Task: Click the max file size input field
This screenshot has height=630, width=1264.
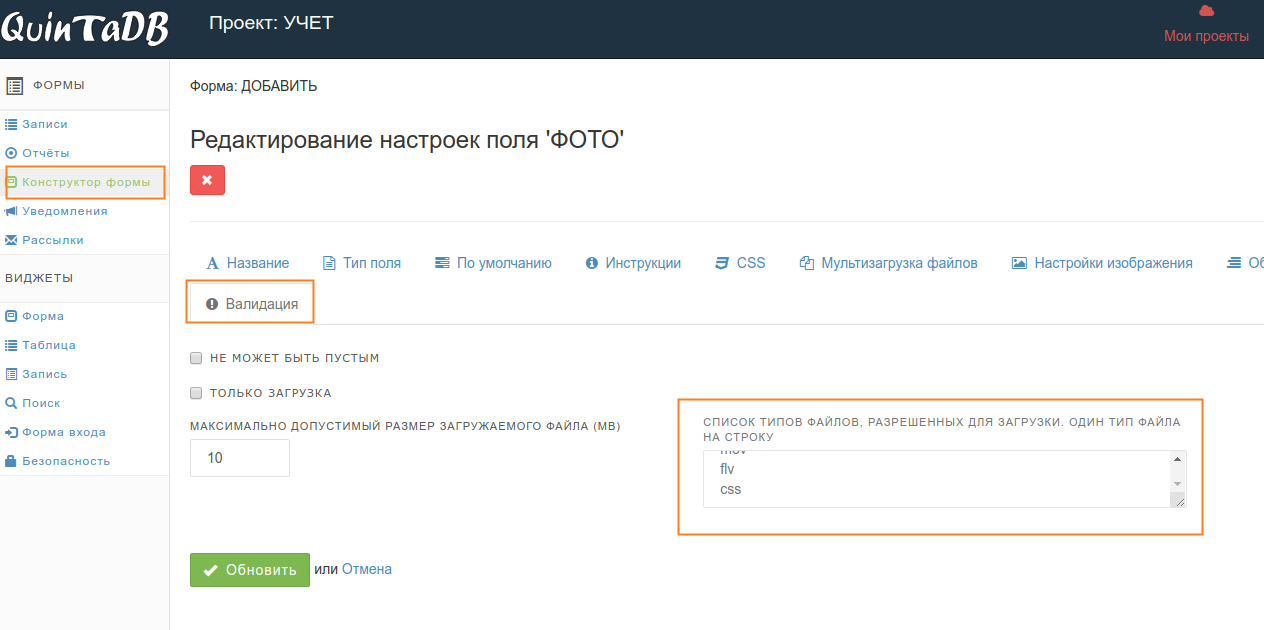Action: pos(240,458)
